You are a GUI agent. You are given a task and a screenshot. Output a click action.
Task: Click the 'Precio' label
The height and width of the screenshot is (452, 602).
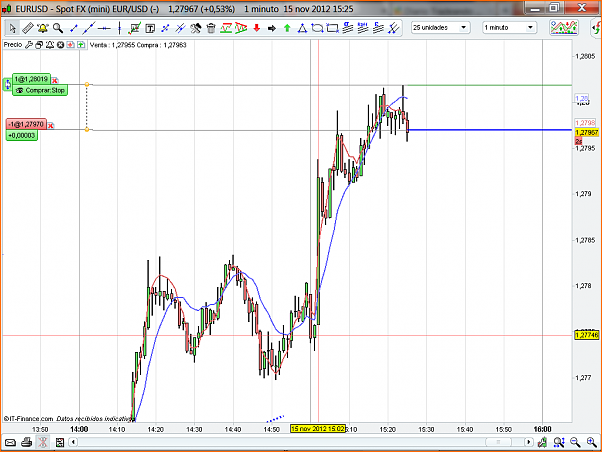click(13, 45)
